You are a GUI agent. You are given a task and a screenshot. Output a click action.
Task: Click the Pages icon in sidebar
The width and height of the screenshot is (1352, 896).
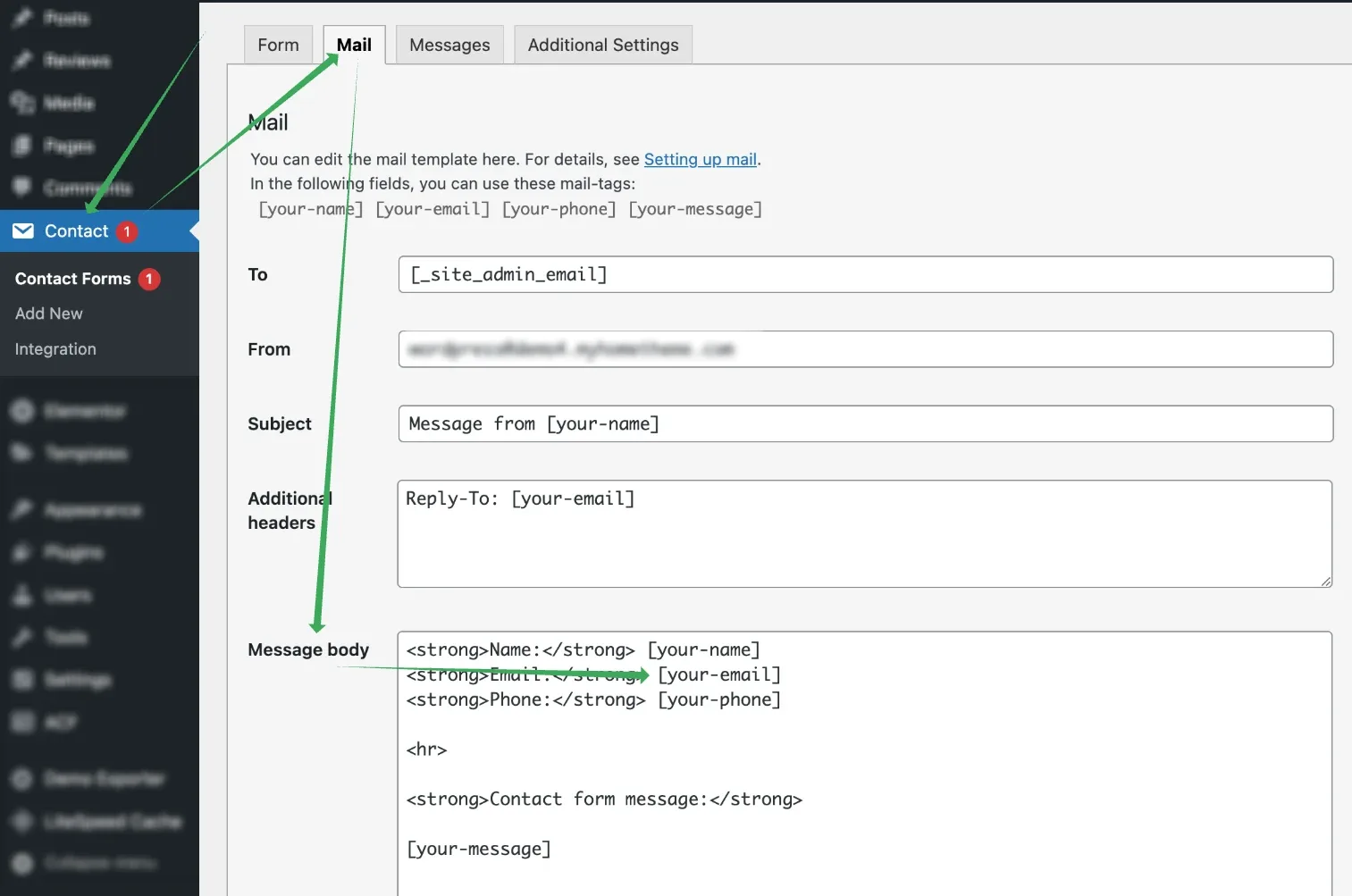pyautogui.click(x=22, y=146)
